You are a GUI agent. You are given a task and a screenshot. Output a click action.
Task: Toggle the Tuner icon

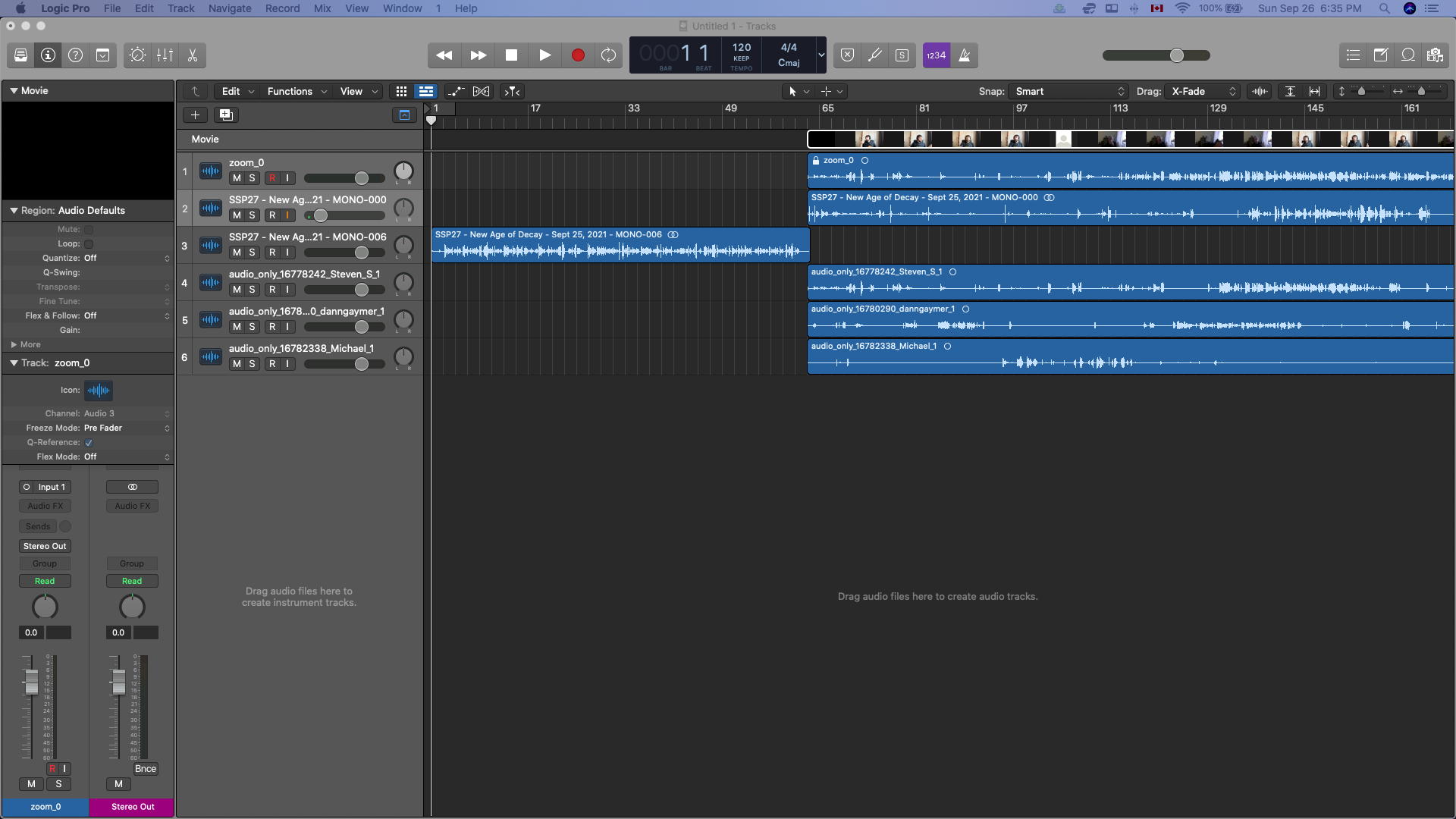[x=875, y=55]
